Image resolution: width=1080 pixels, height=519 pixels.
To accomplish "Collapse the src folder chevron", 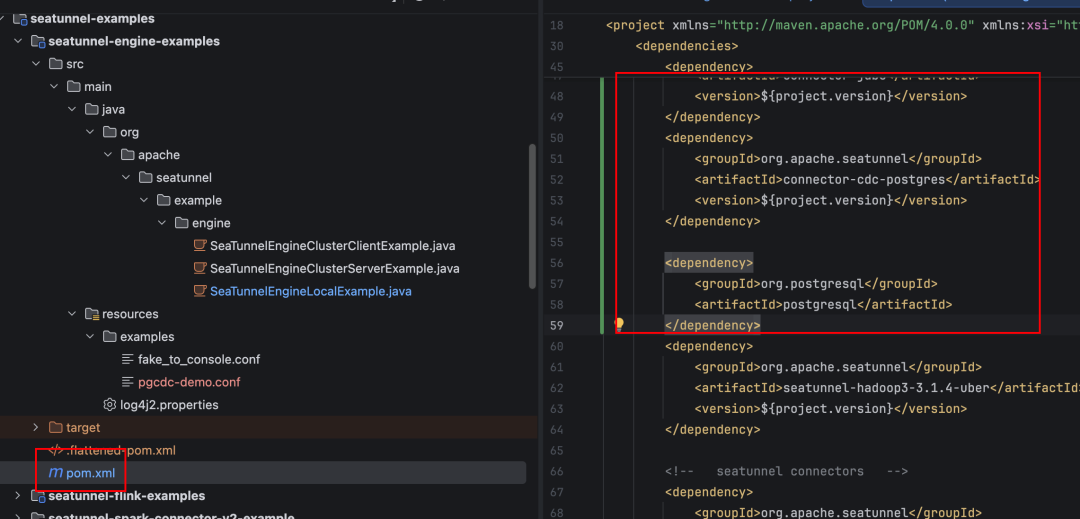I will (x=36, y=64).
